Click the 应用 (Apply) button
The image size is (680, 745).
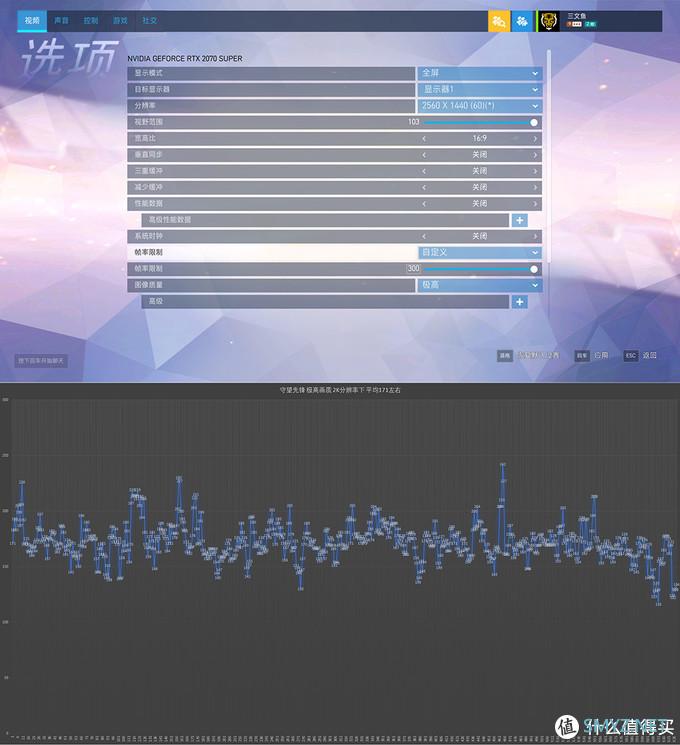(592, 355)
